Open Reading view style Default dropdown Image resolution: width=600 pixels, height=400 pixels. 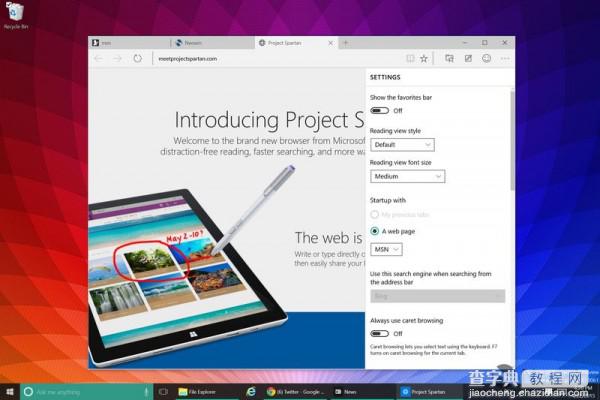(402, 145)
